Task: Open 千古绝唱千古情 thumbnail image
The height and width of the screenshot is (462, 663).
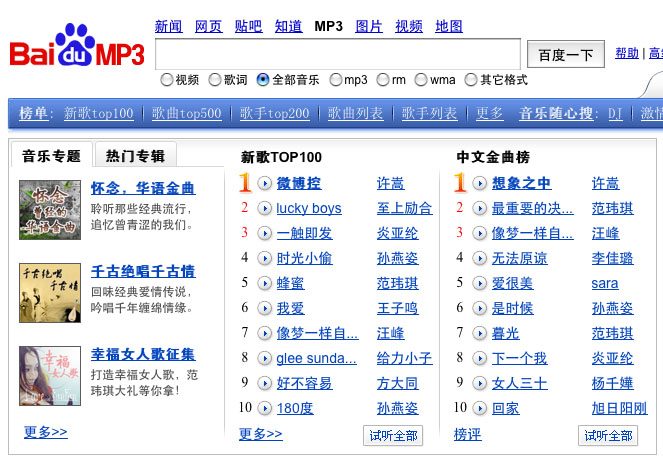Action: click(50, 293)
